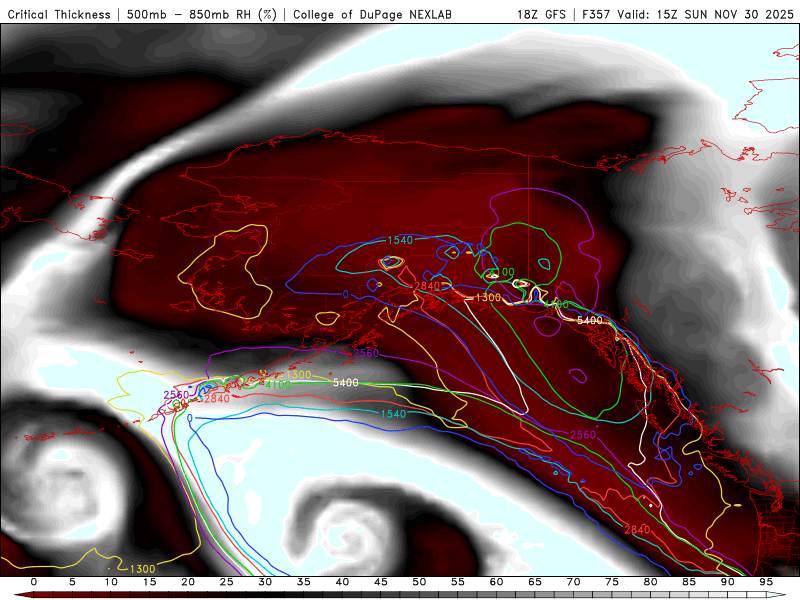
Task: Click the yellow 1300 label beside the red 2840 label
Action: pos(488,297)
